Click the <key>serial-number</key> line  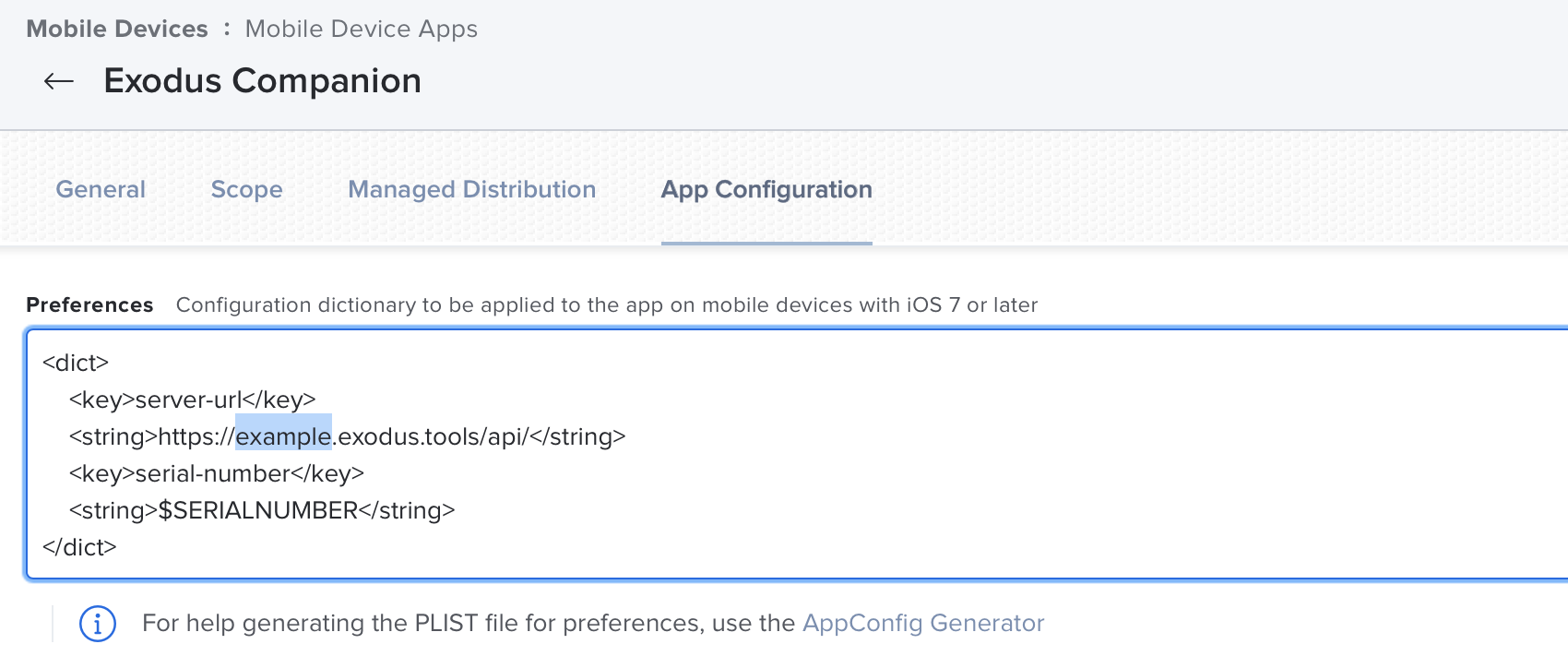[x=217, y=473]
